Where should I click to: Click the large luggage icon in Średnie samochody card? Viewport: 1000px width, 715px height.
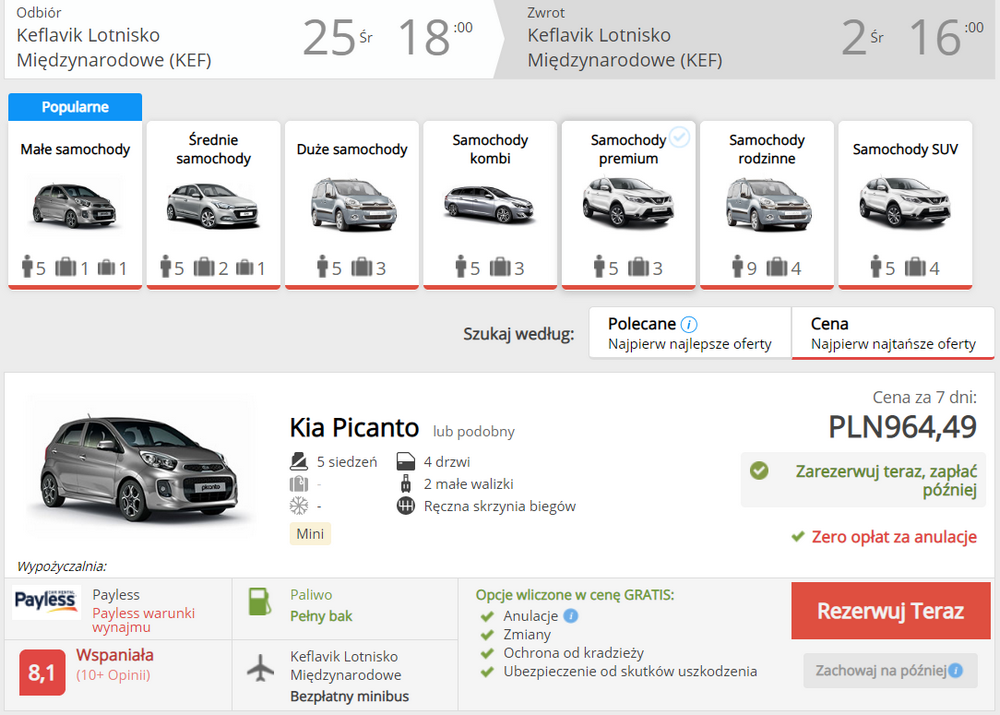(204, 267)
